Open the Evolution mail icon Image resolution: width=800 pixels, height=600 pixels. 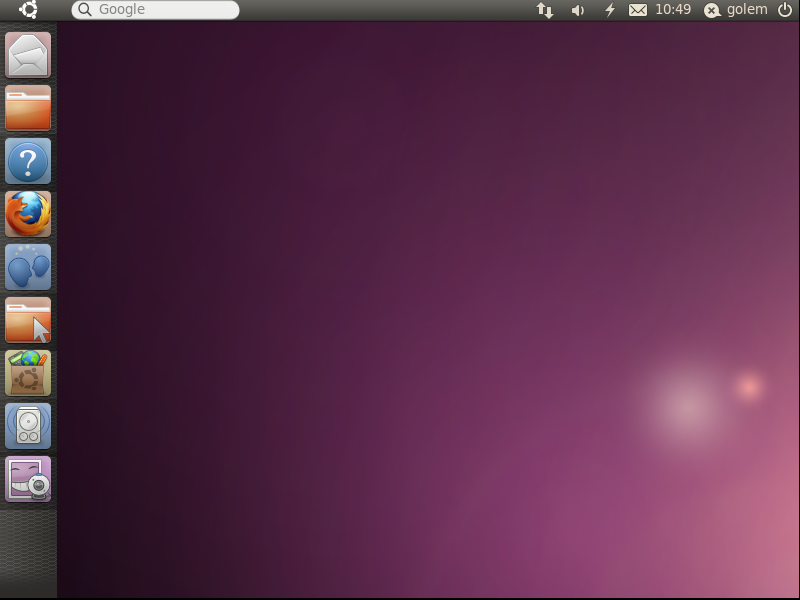coord(28,55)
